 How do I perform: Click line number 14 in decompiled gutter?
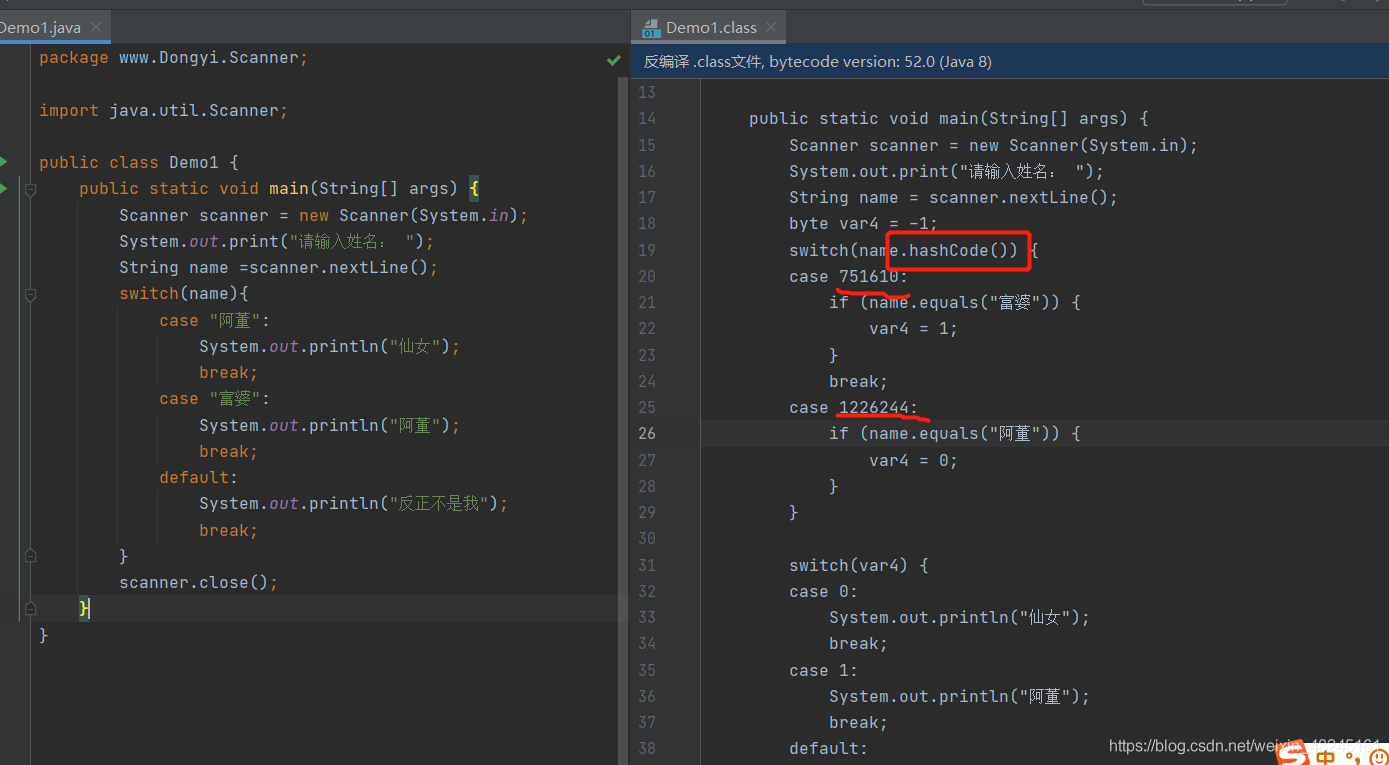[x=646, y=118]
